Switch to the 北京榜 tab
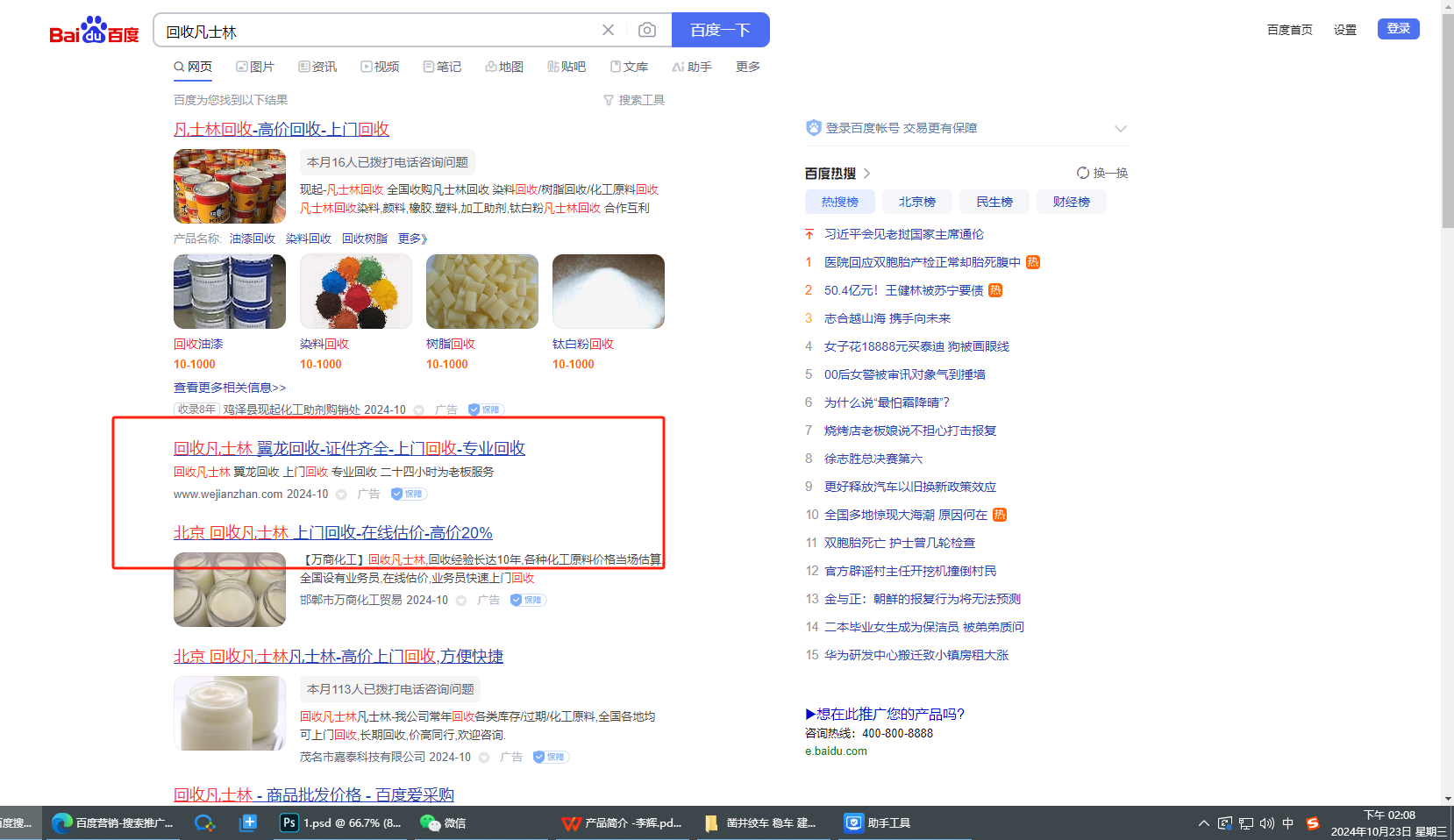The width and height of the screenshot is (1454, 840). (x=917, y=202)
